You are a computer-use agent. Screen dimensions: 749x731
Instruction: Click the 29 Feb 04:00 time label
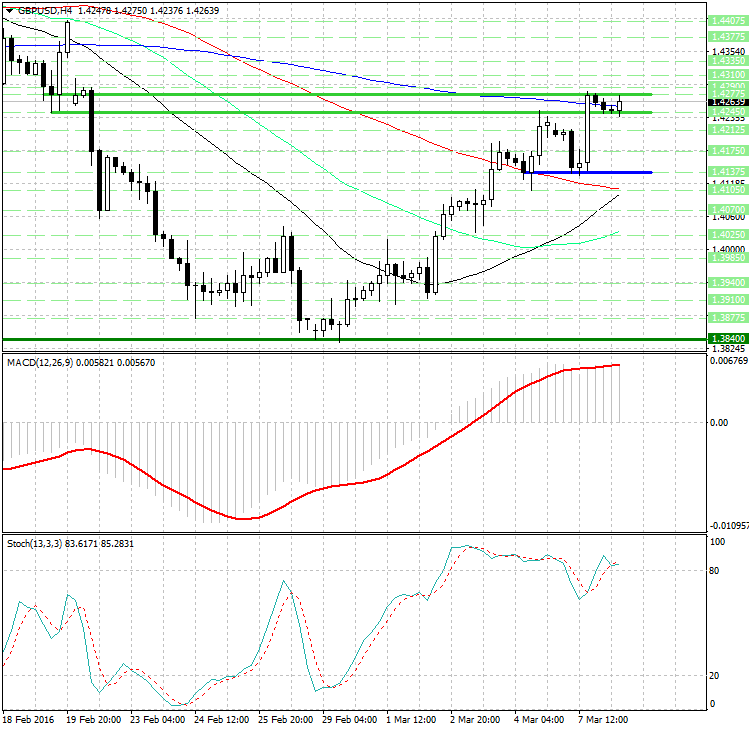click(350, 720)
